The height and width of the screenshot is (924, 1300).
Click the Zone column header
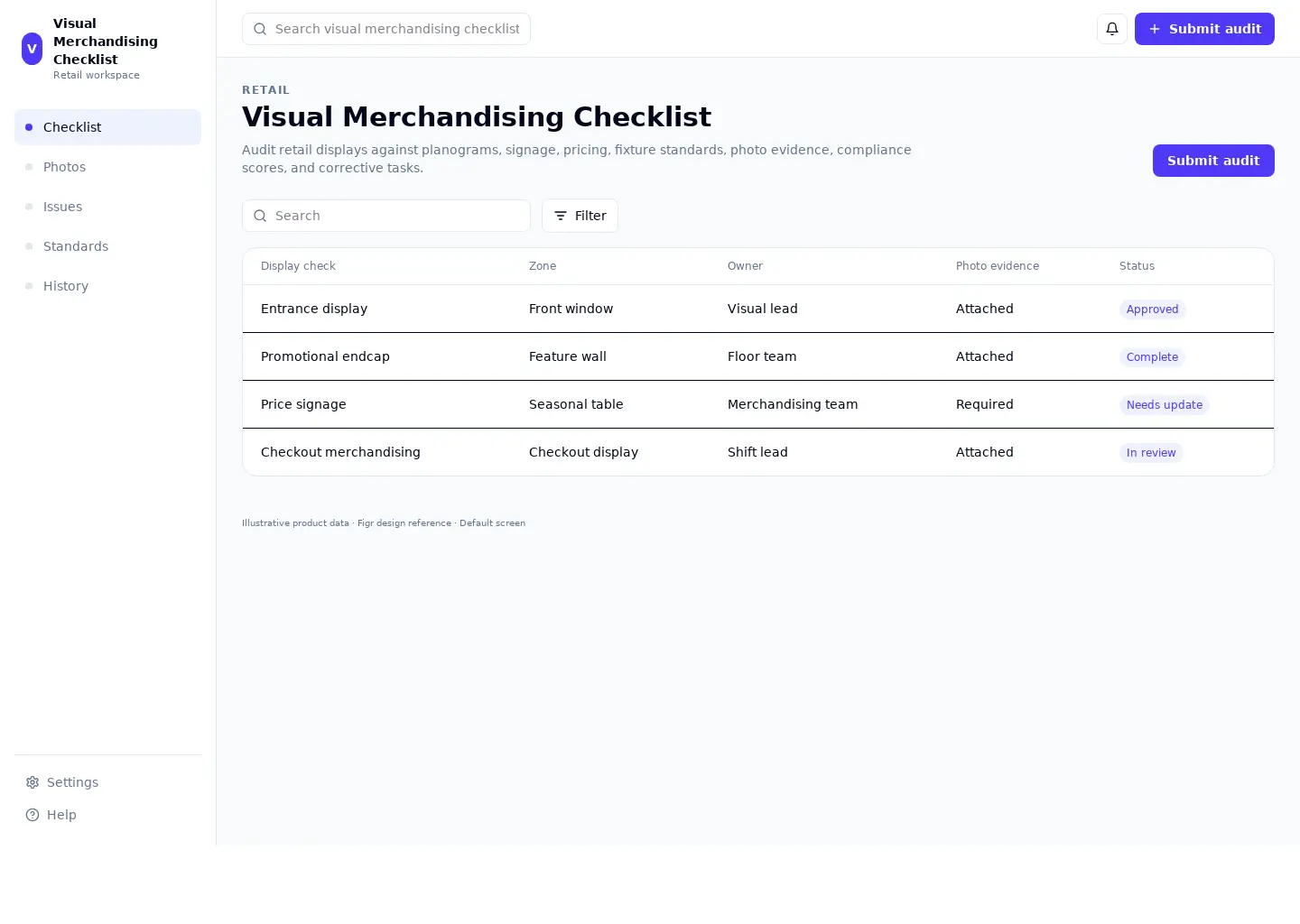tap(543, 266)
